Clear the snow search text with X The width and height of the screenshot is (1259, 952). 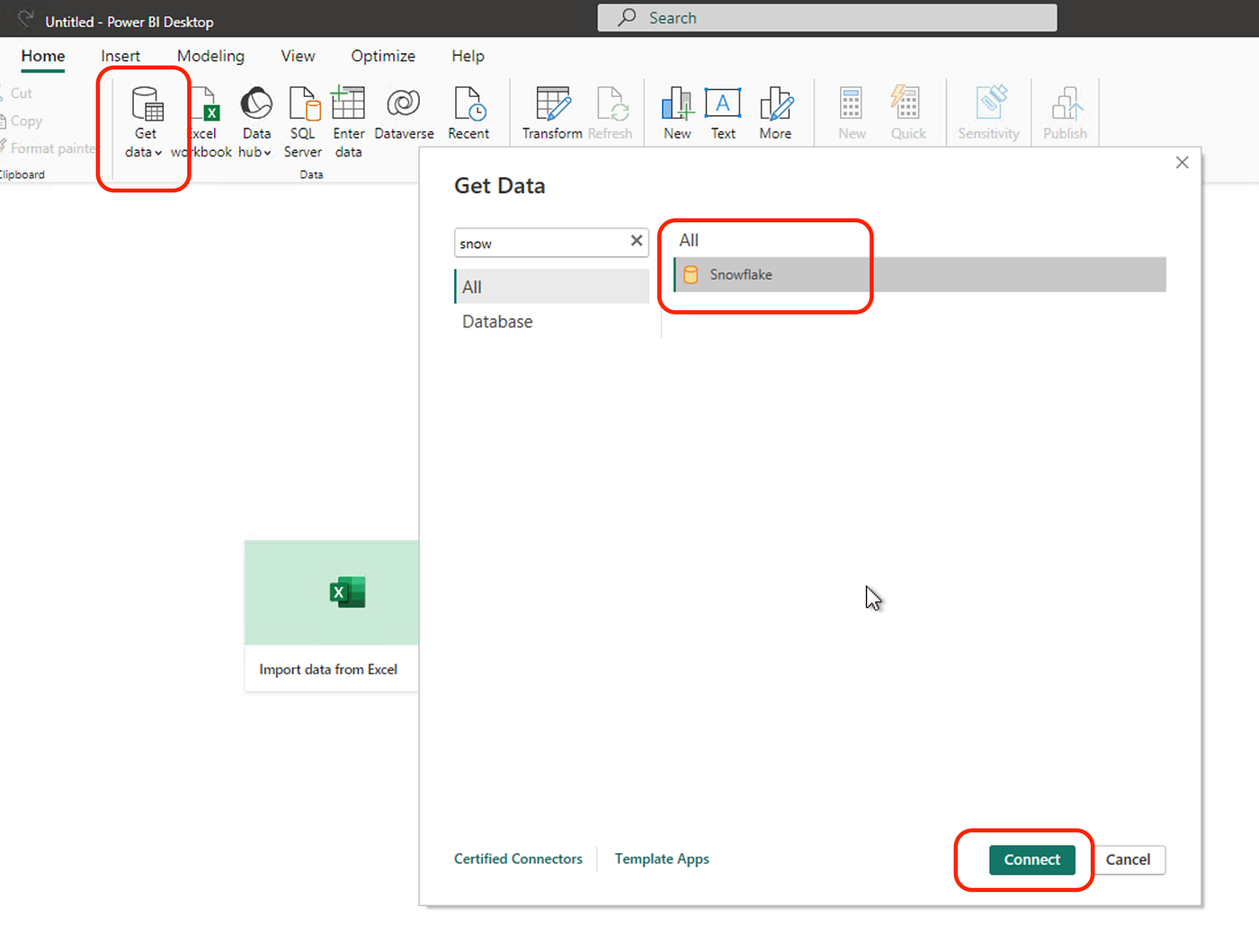pos(637,241)
